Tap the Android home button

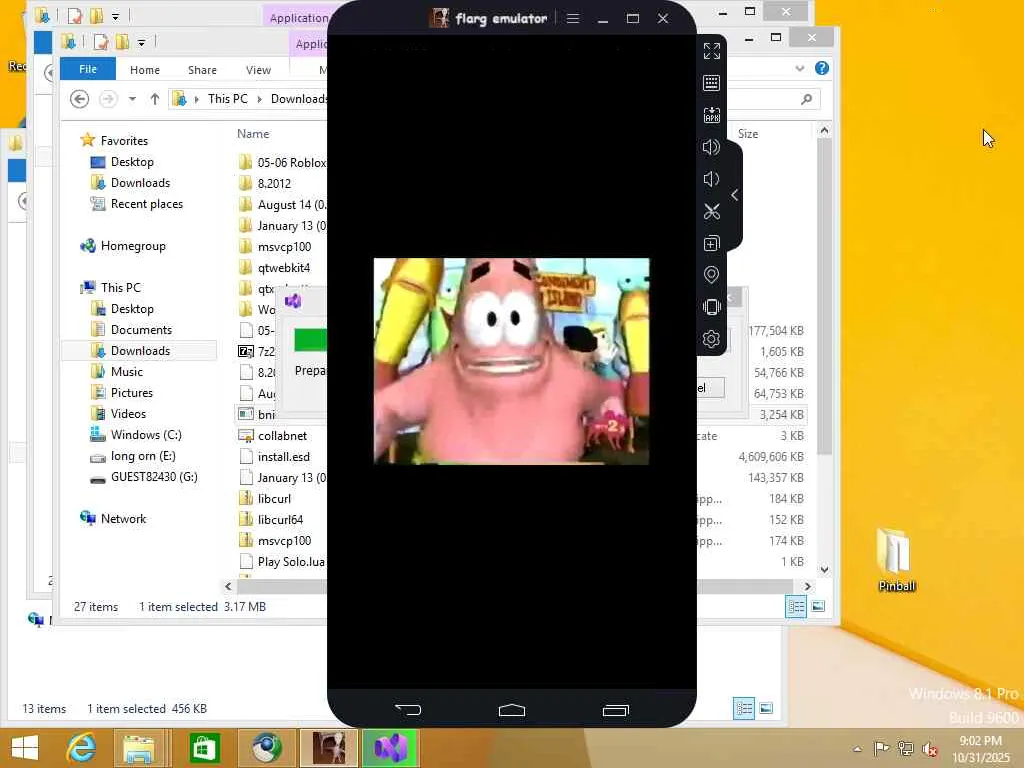511,710
